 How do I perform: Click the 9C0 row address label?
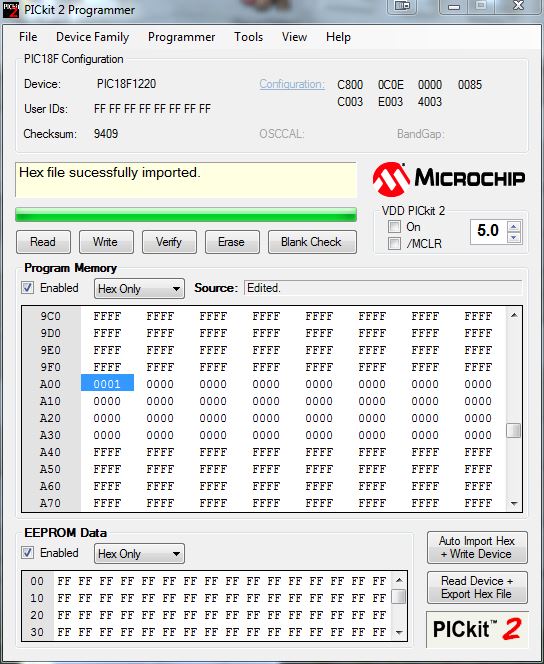[x=50, y=316]
